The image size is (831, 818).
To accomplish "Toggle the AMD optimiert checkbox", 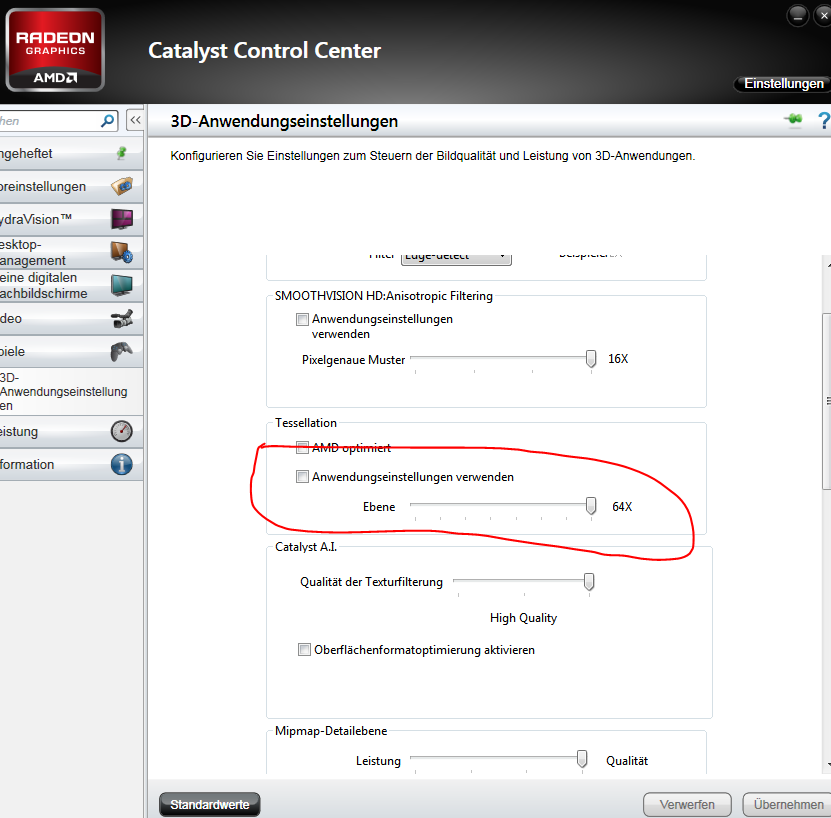I will [302, 447].
